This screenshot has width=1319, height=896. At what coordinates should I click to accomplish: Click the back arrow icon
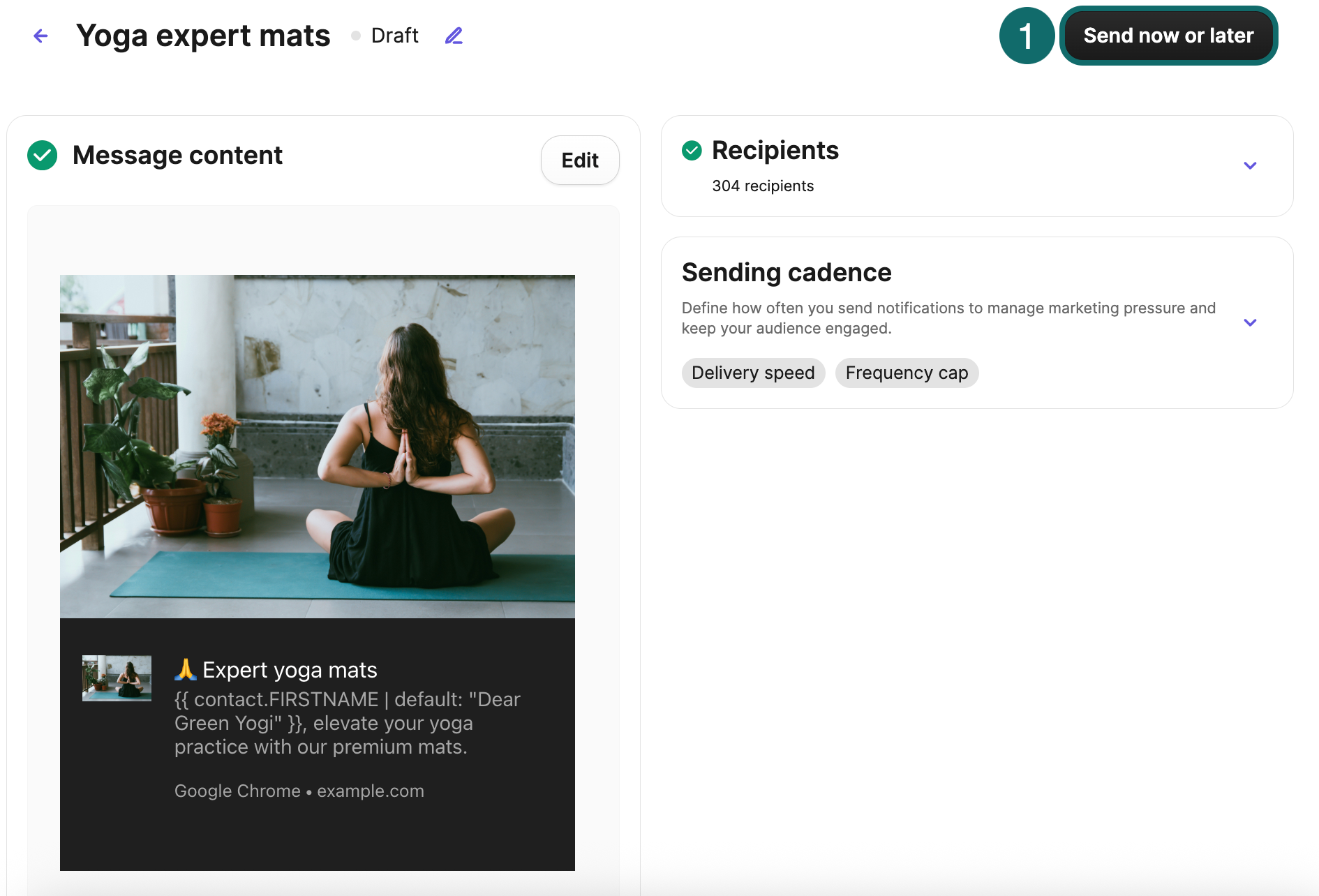pyautogui.click(x=41, y=36)
